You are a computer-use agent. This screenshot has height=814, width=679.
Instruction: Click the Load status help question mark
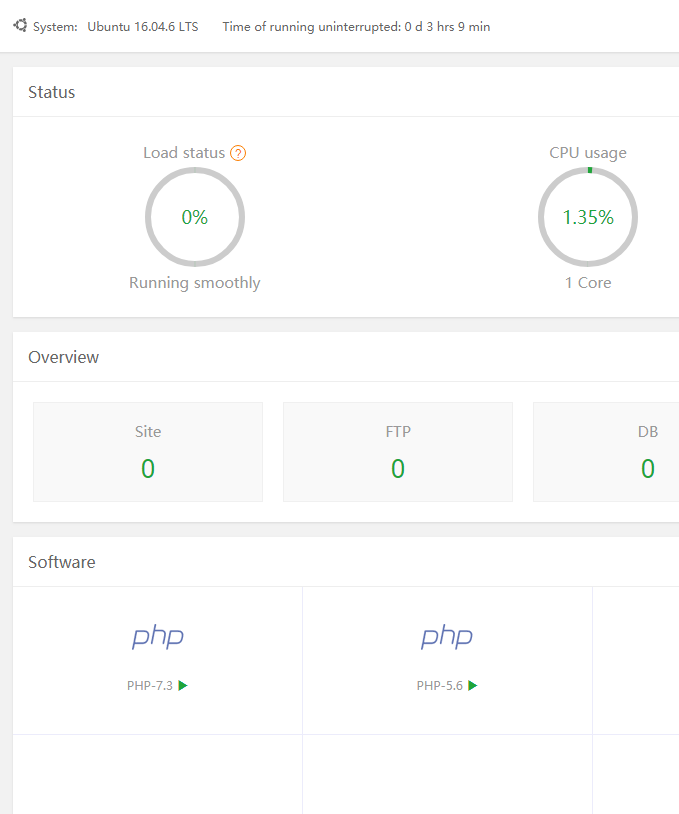point(238,153)
